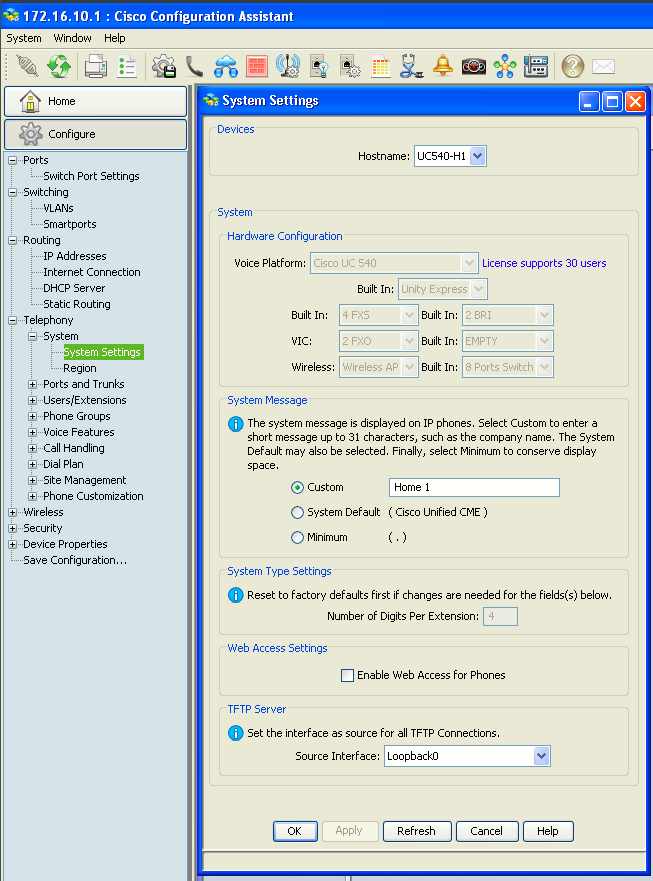The image size is (653, 881).
Task: Expand the Wireless tree node
Action: (12, 513)
